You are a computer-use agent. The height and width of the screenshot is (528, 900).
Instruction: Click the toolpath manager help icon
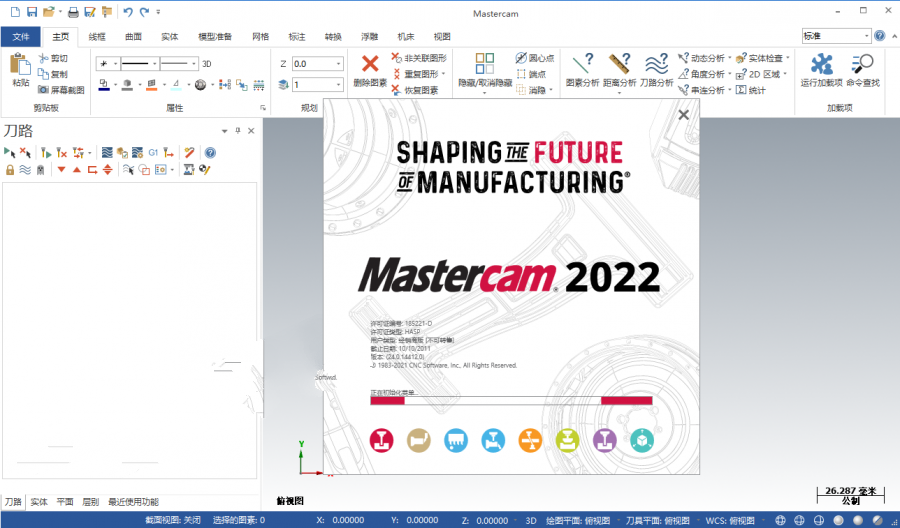coord(211,153)
